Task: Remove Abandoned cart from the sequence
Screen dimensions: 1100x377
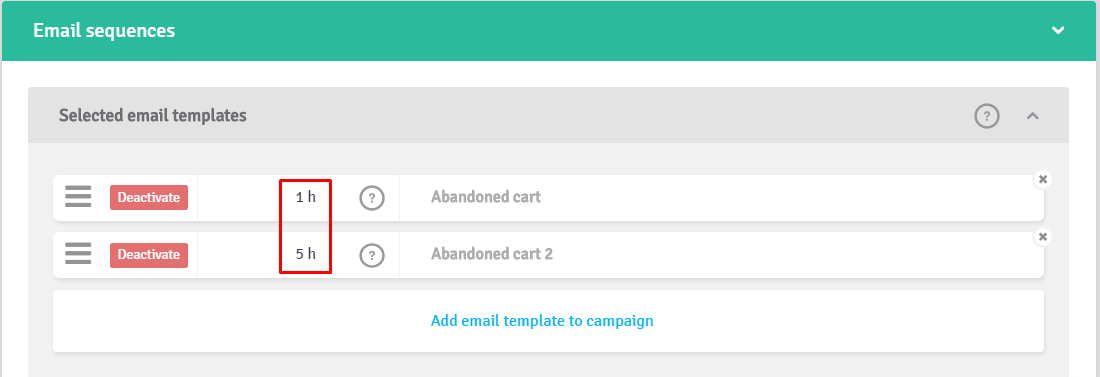Action: pos(1043,179)
